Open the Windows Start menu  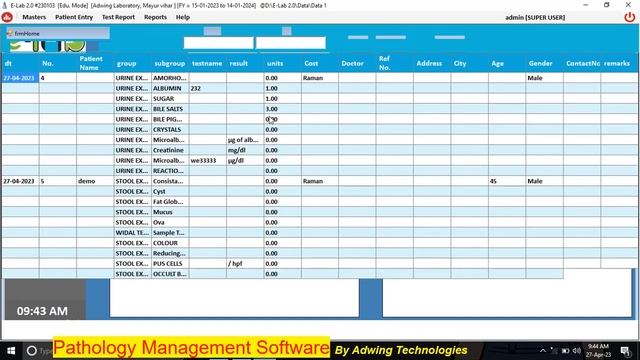click(x=11, y=351)
